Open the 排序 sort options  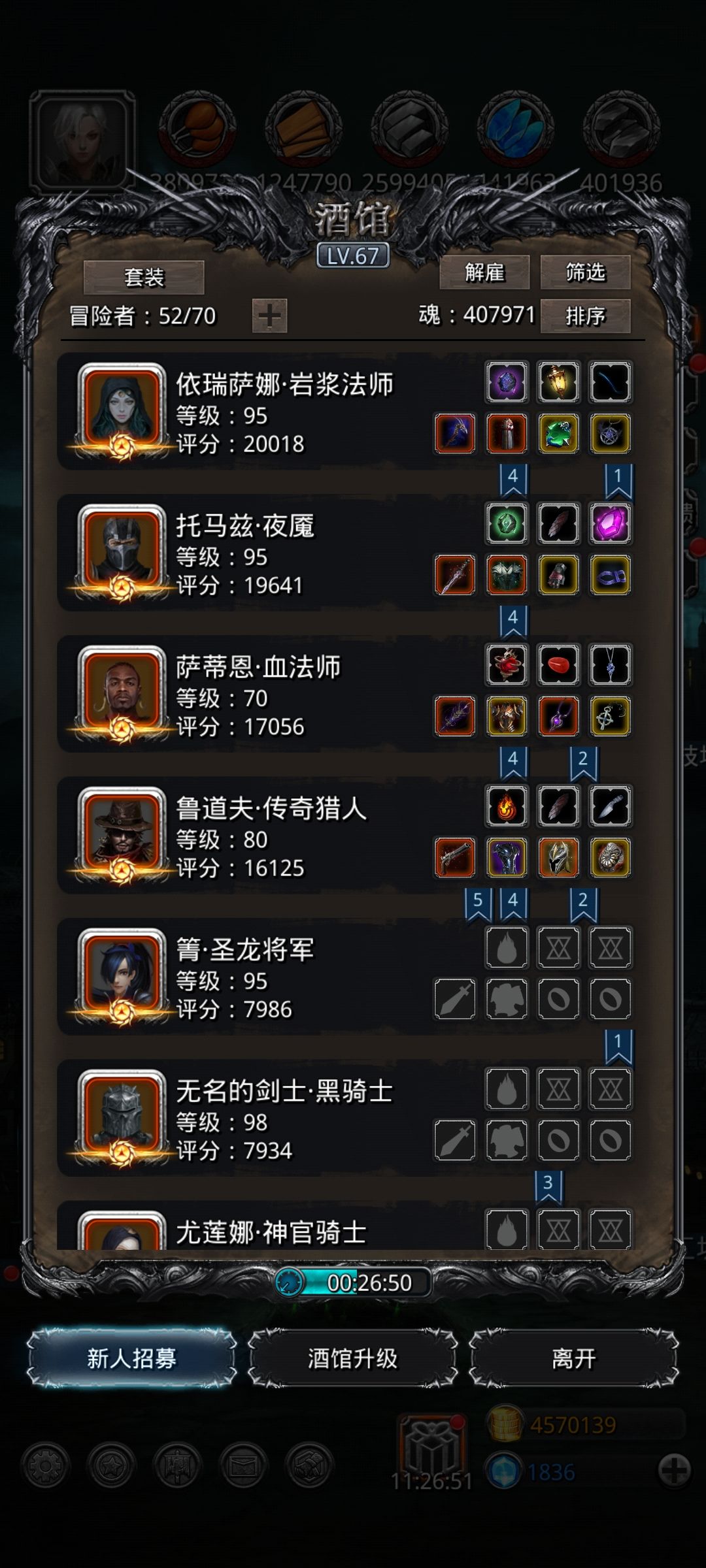(x=585, y=316)
